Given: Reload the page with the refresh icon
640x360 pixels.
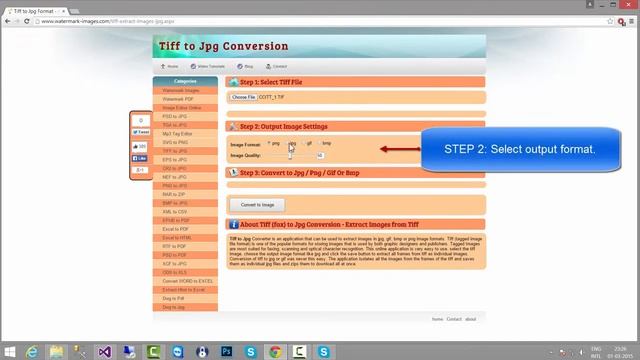Looking at the screenshot, I should click(x=27, y=21).
